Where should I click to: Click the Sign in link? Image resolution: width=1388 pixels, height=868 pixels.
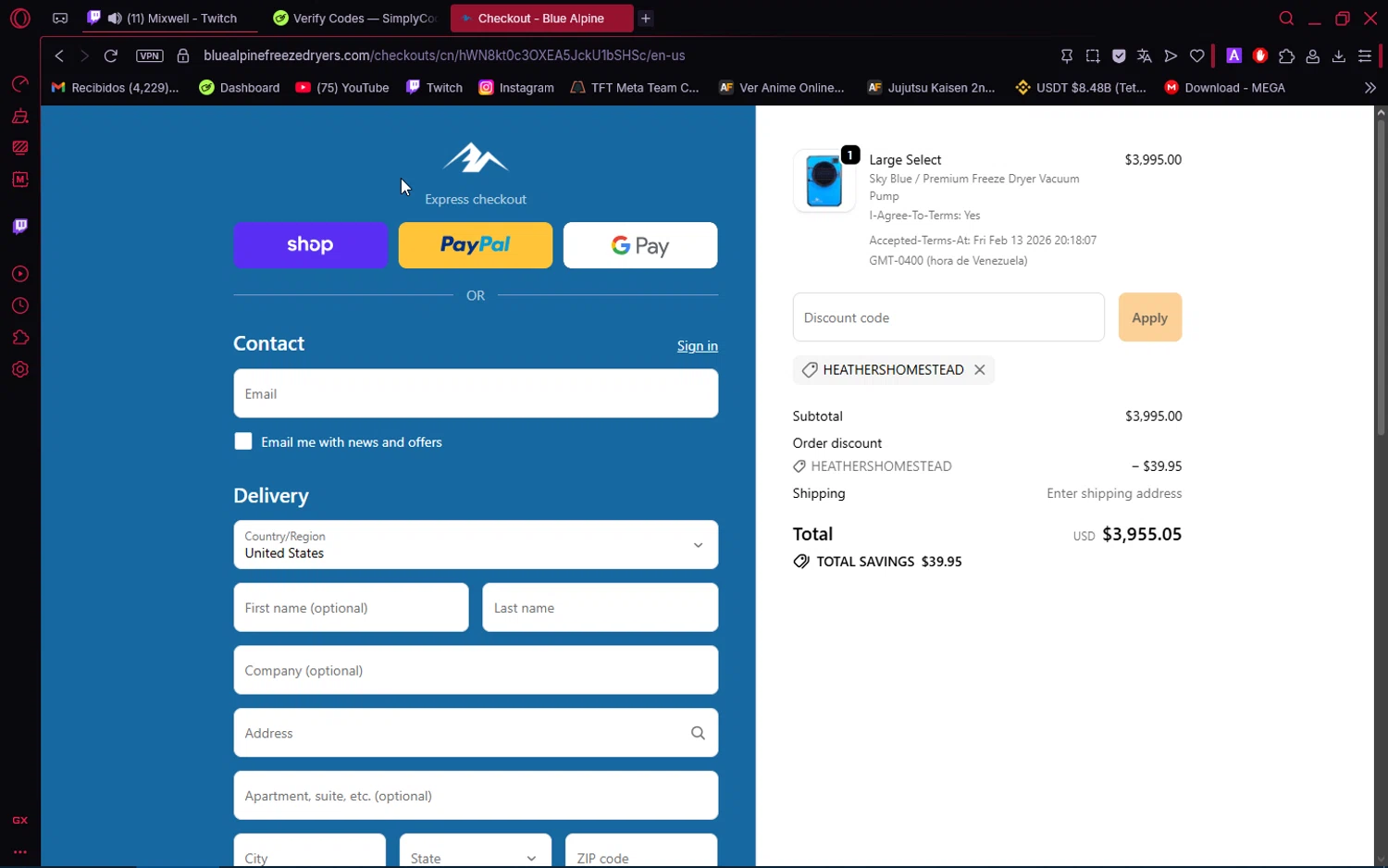click(x=698, y=346)
